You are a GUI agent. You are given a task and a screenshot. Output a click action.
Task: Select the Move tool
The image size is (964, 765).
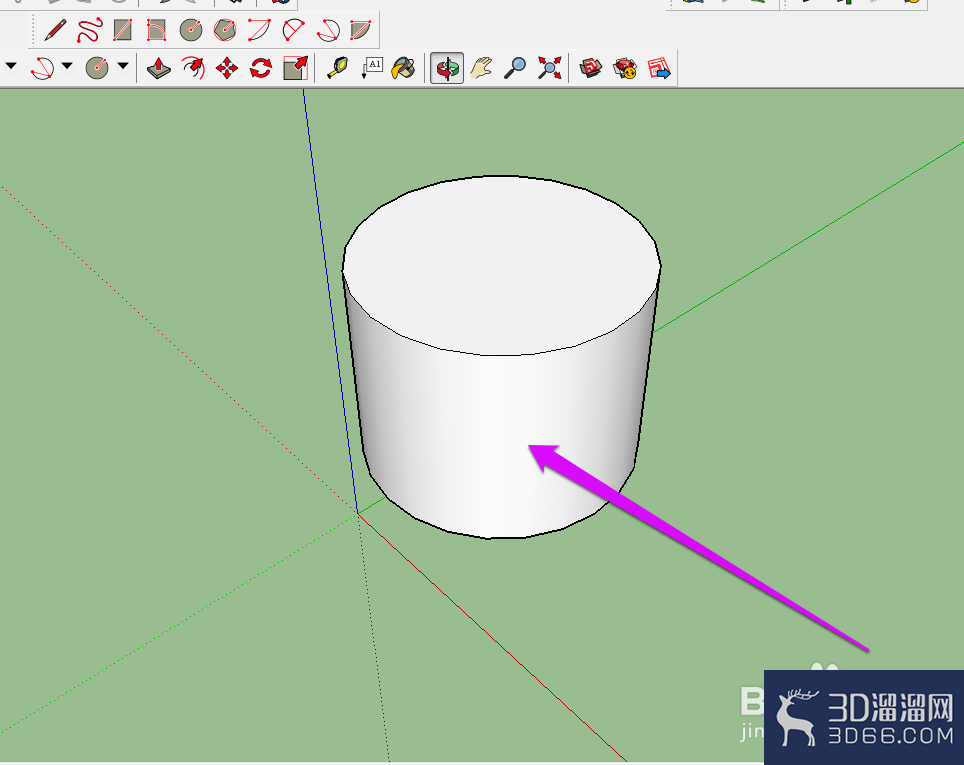[227, 68]
